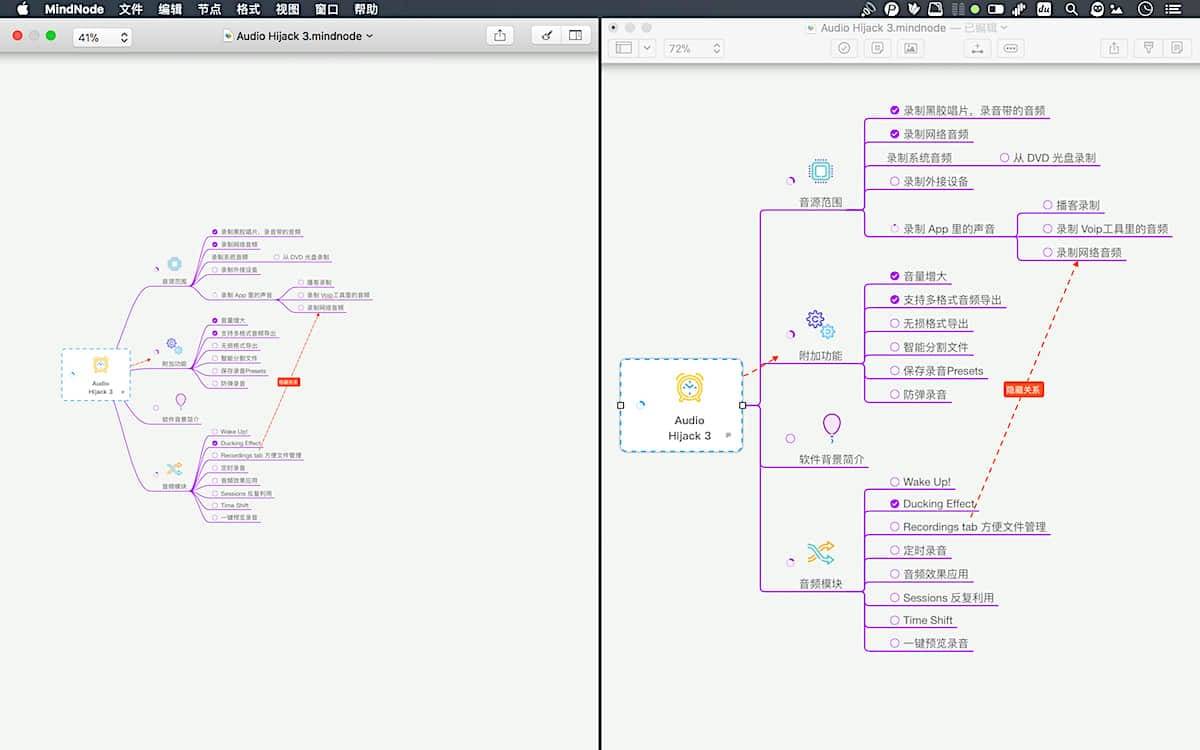Click progress pie beside 音频模块 in right window
The width and height of the screenshot is (1200, 750).
pyautogui.click(x=790, y=562)
